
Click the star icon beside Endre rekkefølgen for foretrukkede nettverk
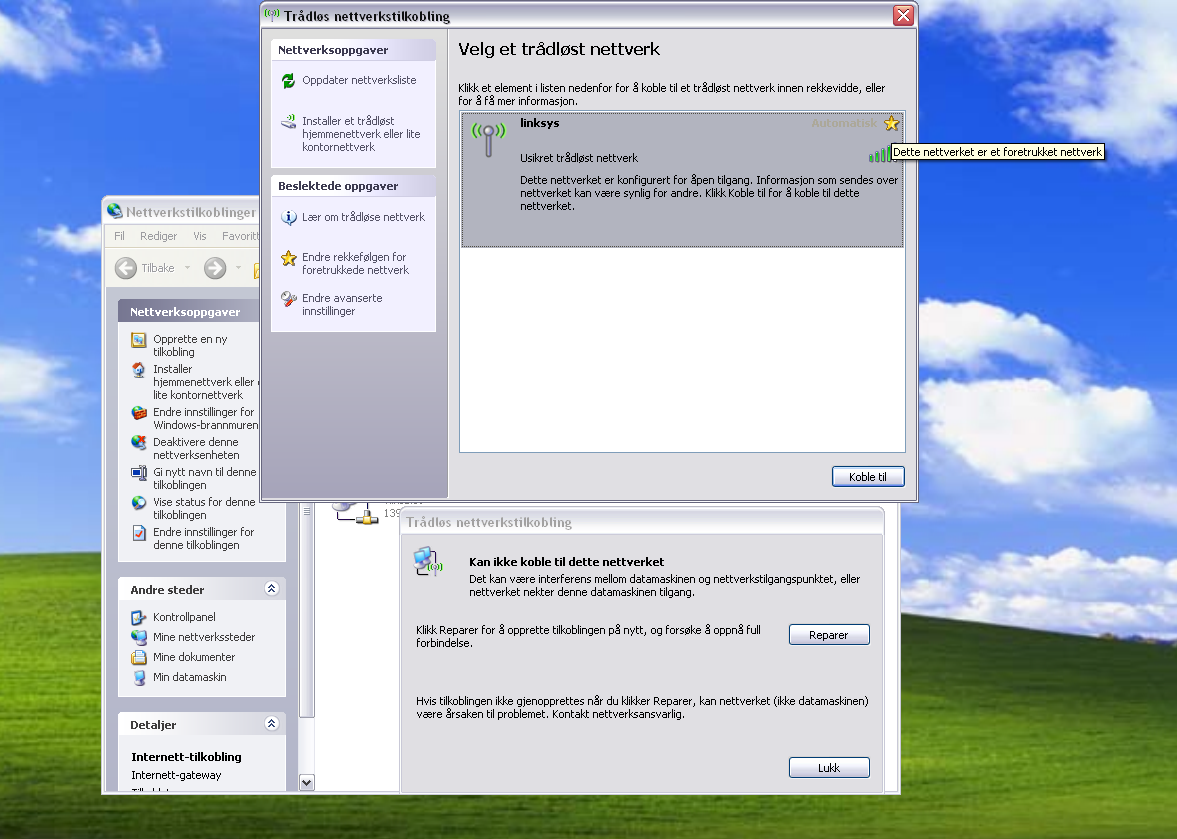coord(288,258)
